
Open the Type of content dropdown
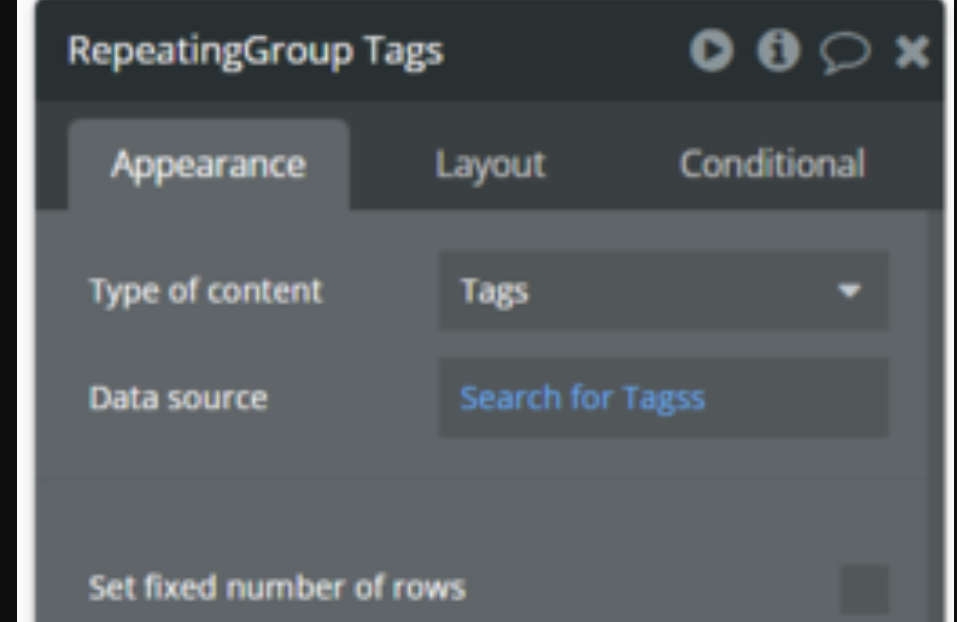(x=663, y=291)
